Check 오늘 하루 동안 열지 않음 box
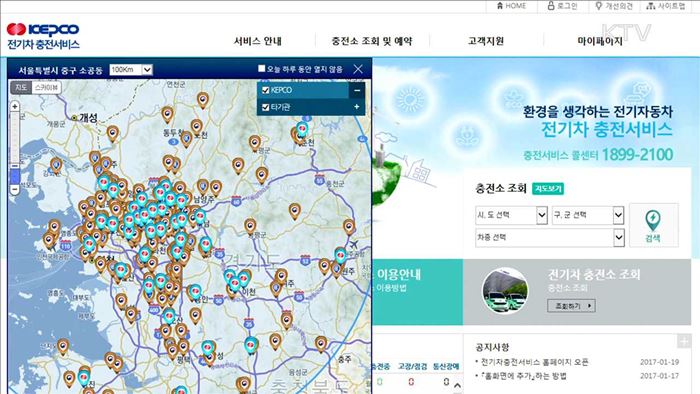Image resolution: width=700 pixels, height=394 pixels. click(262, 69)
